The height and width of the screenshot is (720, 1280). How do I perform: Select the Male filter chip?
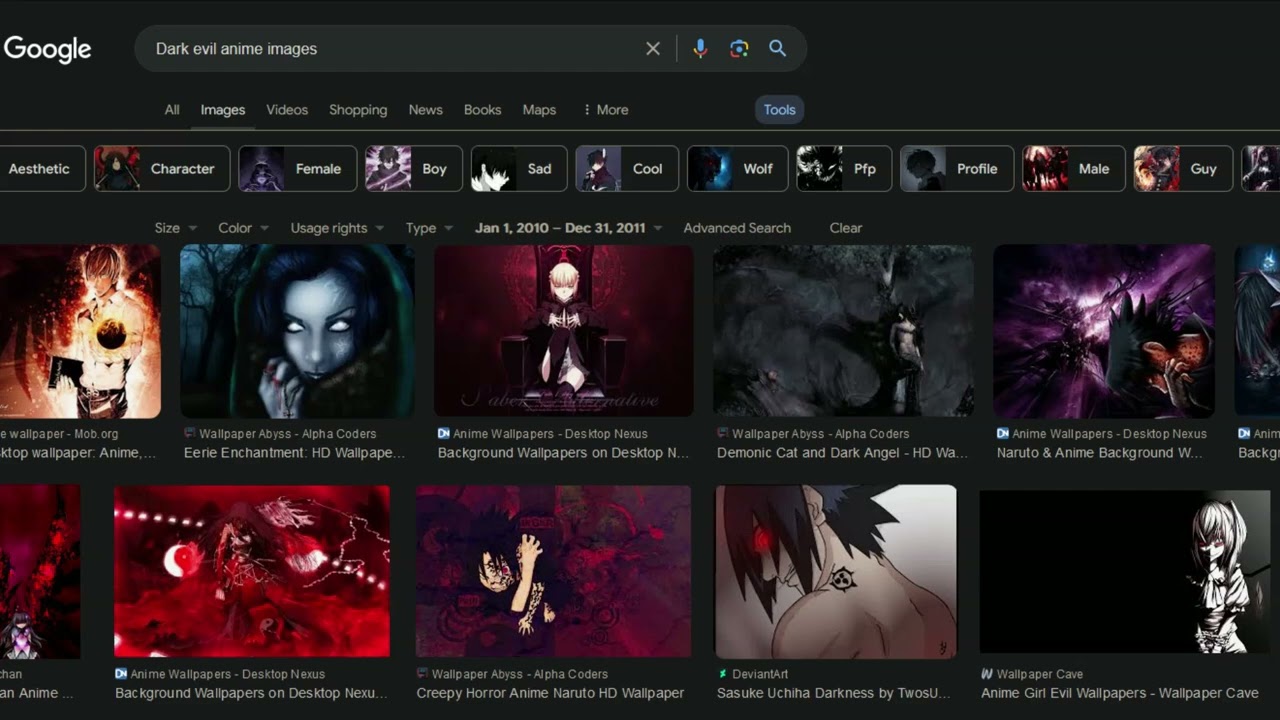pos(1074,169)
